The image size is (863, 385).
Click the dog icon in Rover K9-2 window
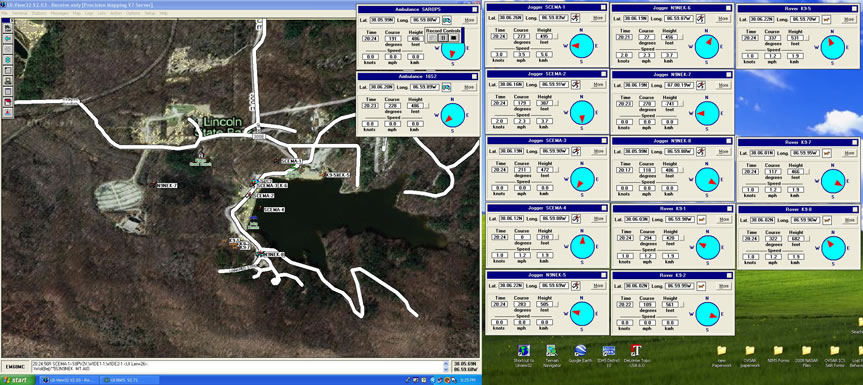pyautogui.click(x=701, y=286)
